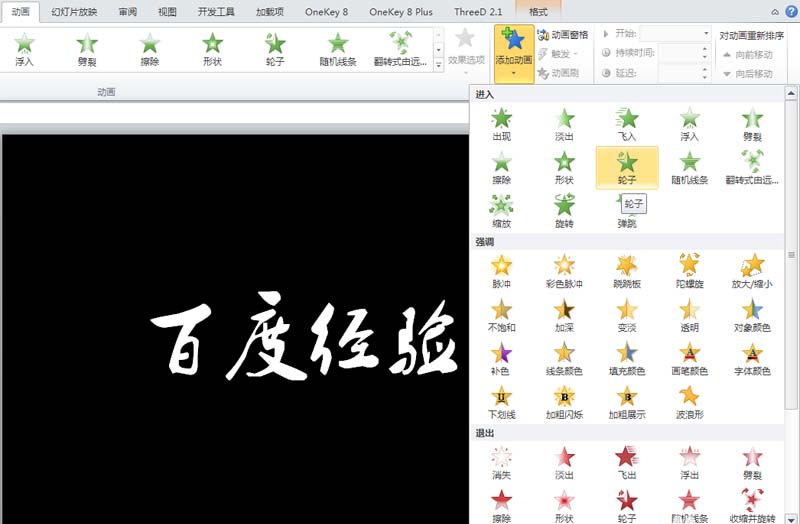Screen dimensions: 800x524
Task: Choose 劈裂 in the ribbon animation gallery
Action: pos(87,49)
